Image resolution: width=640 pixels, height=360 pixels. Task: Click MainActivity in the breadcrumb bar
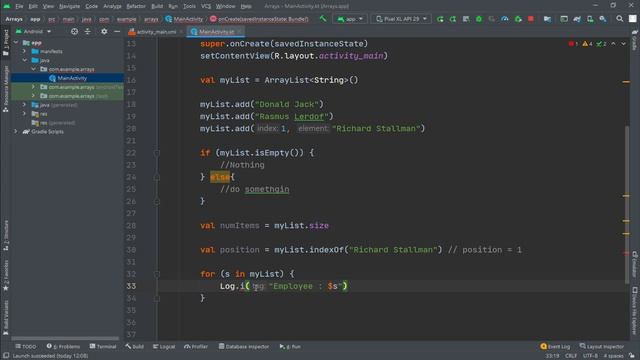184,19
